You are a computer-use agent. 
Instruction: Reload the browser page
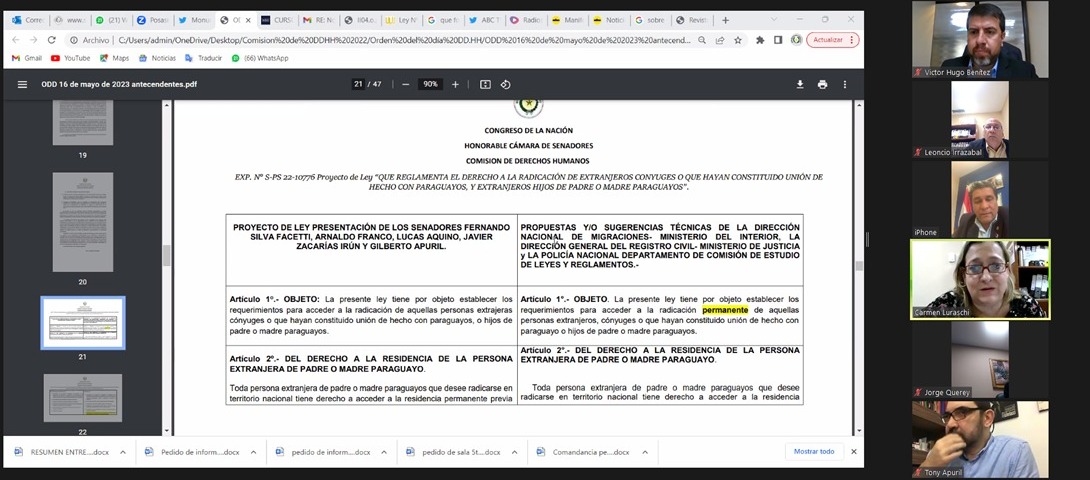tap(51, 40)
